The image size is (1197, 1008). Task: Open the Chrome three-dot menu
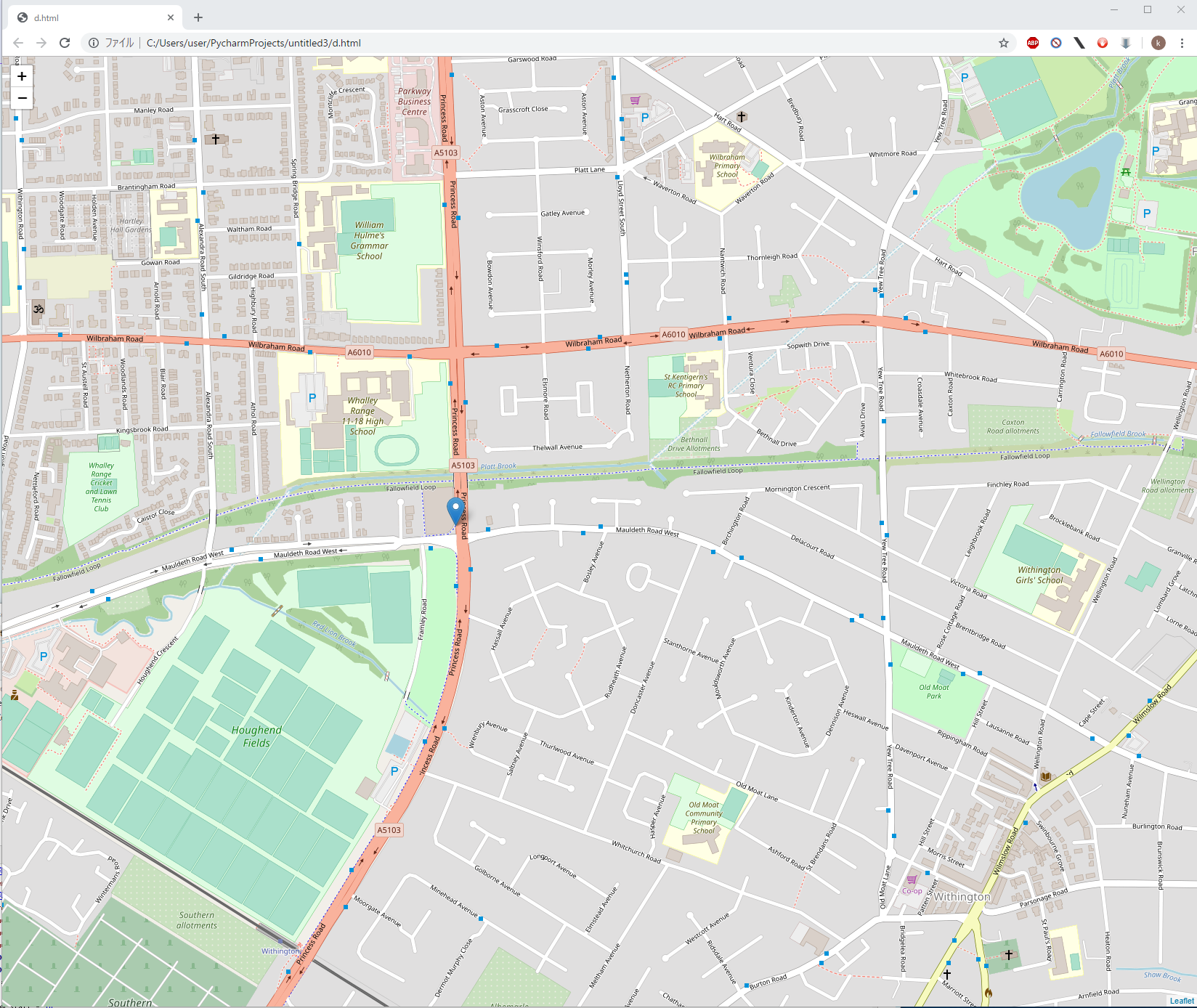tap(1182, 43)
